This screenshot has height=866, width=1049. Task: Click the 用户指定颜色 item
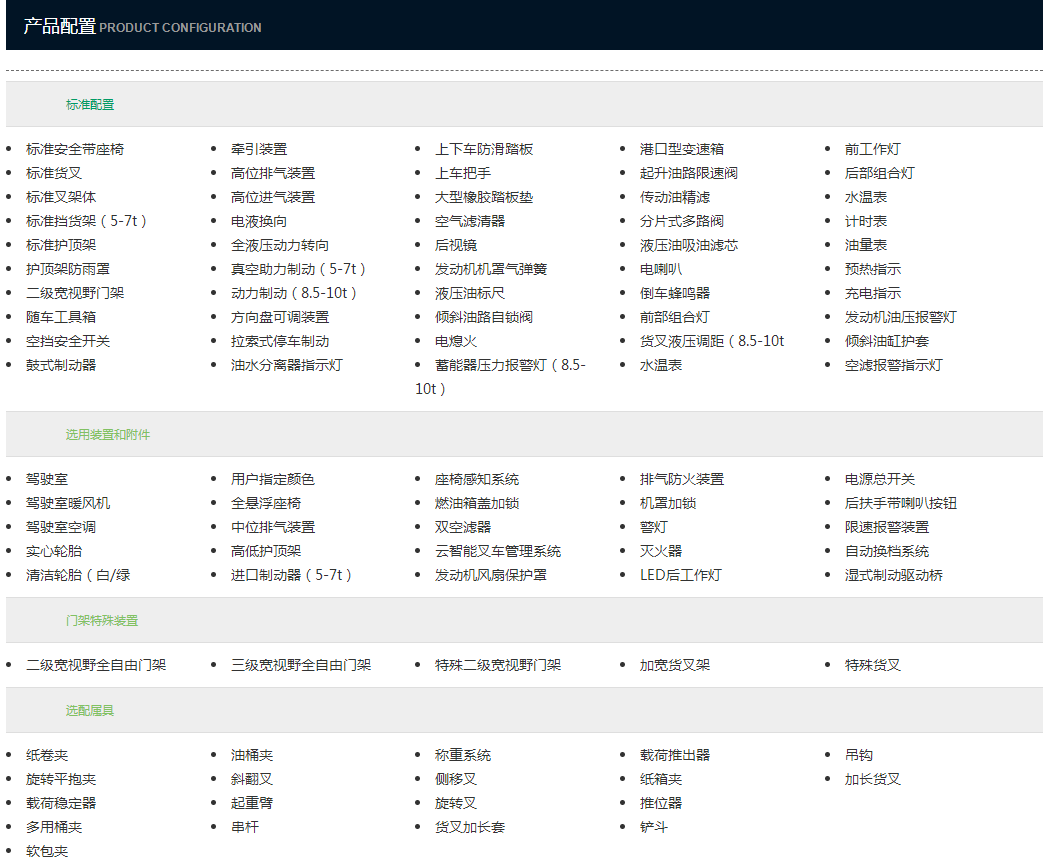[x=272, y=479]
